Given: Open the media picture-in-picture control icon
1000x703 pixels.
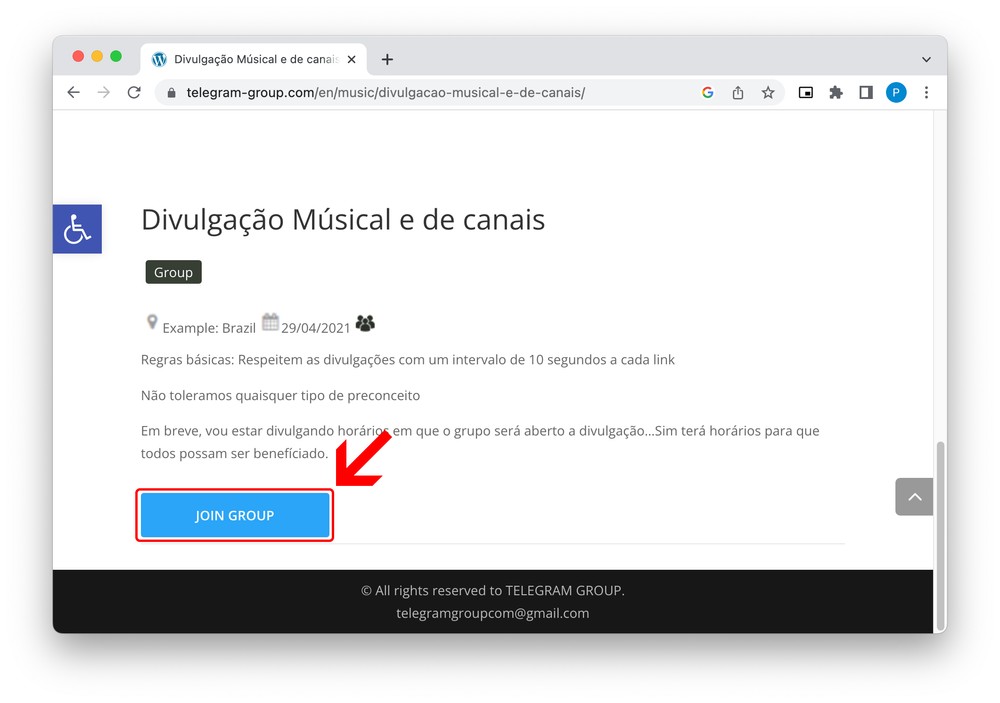Looking at the screenshot, I should pyautogui.click(x=805, y=92).
